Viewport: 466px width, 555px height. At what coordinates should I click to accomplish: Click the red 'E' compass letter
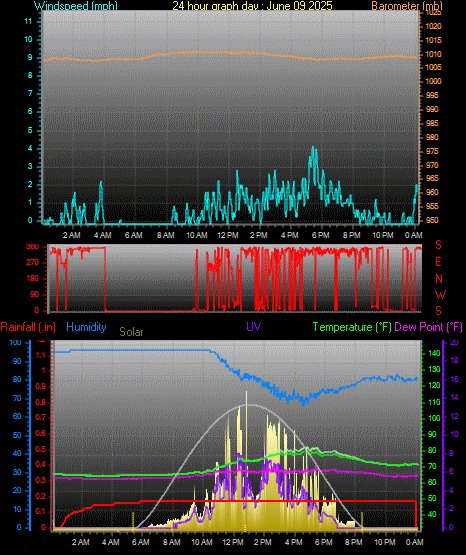(x=438, y=262)
